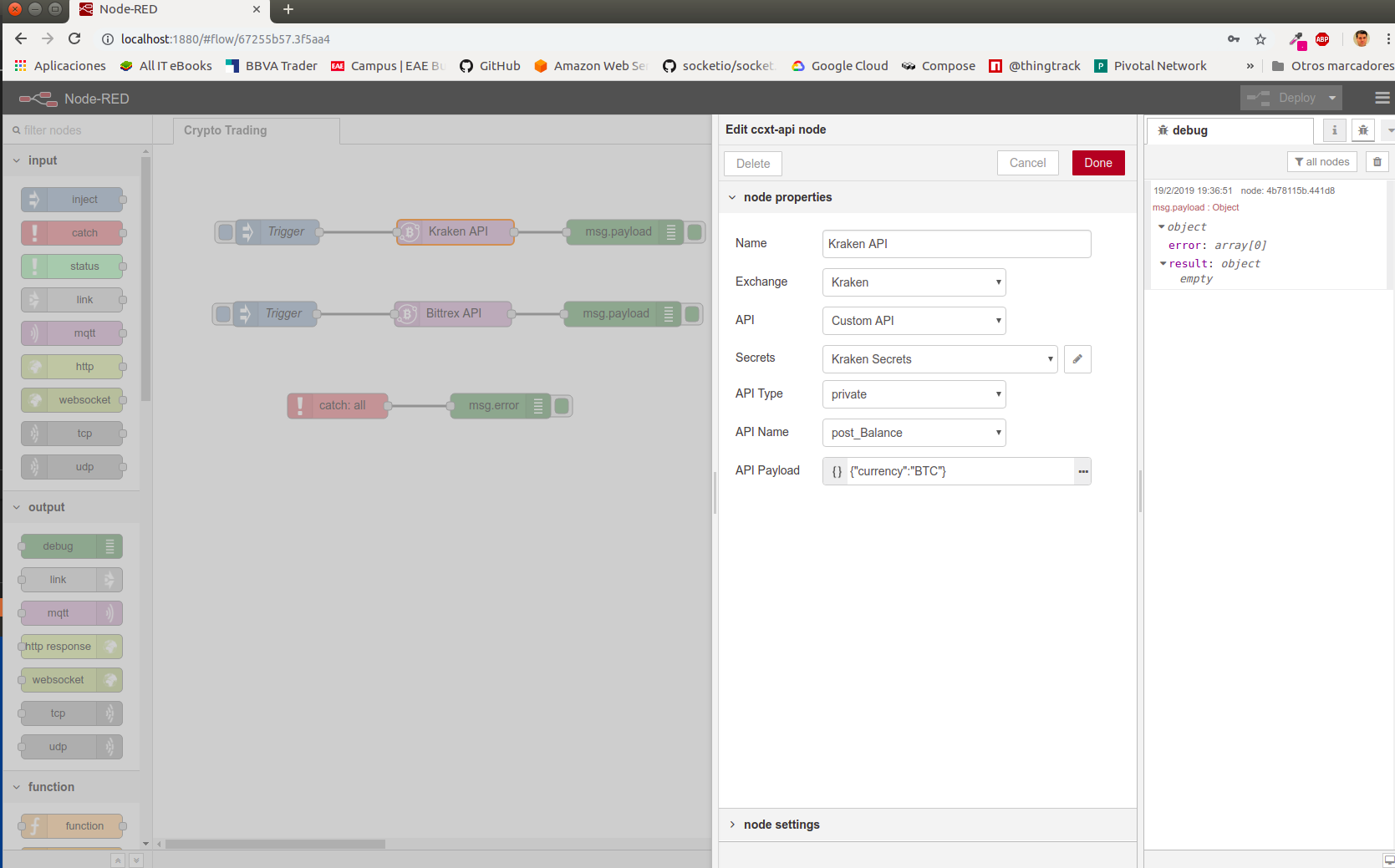
Task: Edit Kraken Secrets with pencil icon
Action: (x=1077, y=359)
